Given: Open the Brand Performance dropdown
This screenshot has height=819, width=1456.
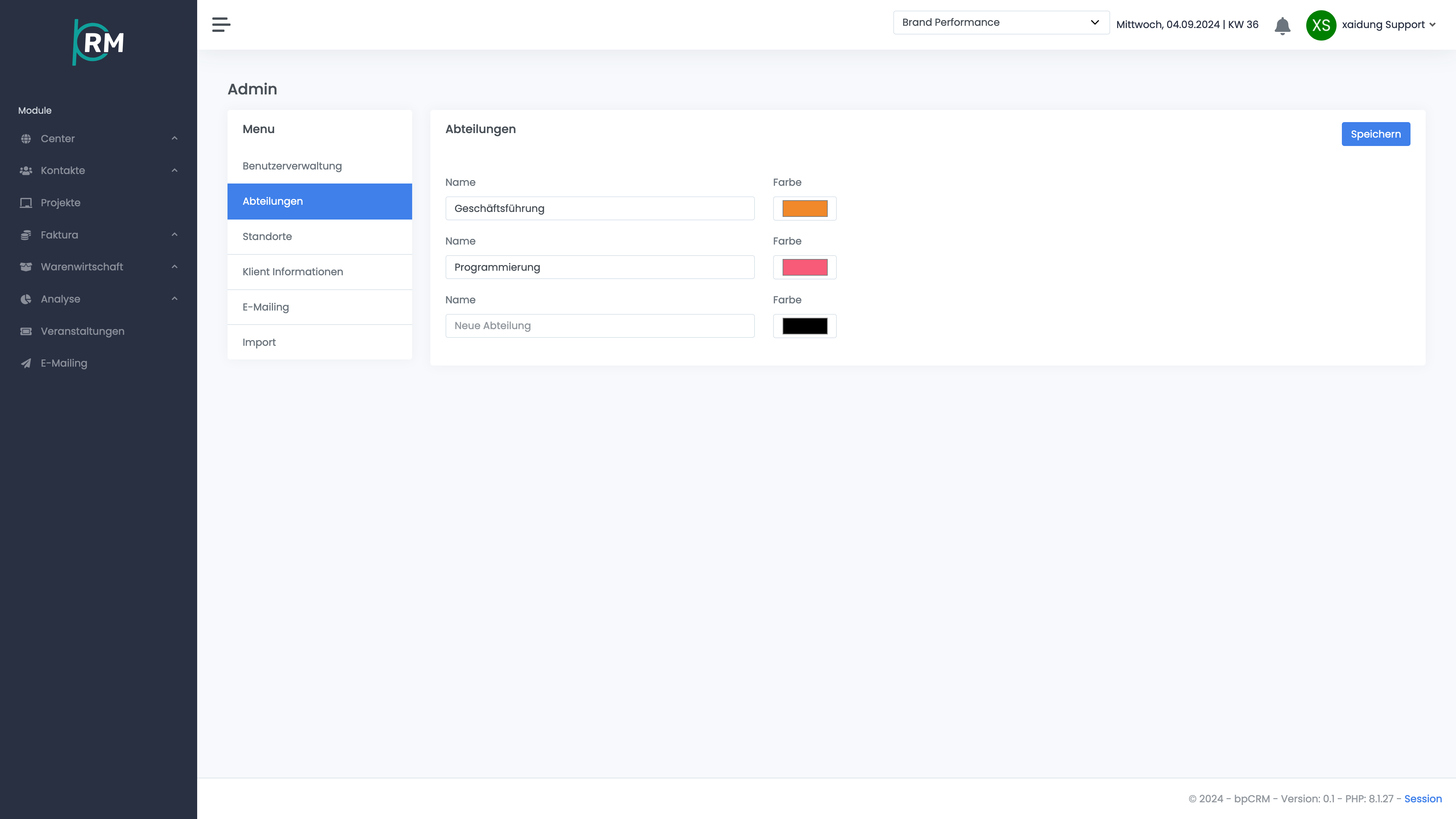Looking at the screenshot, I should point(1001,23).
